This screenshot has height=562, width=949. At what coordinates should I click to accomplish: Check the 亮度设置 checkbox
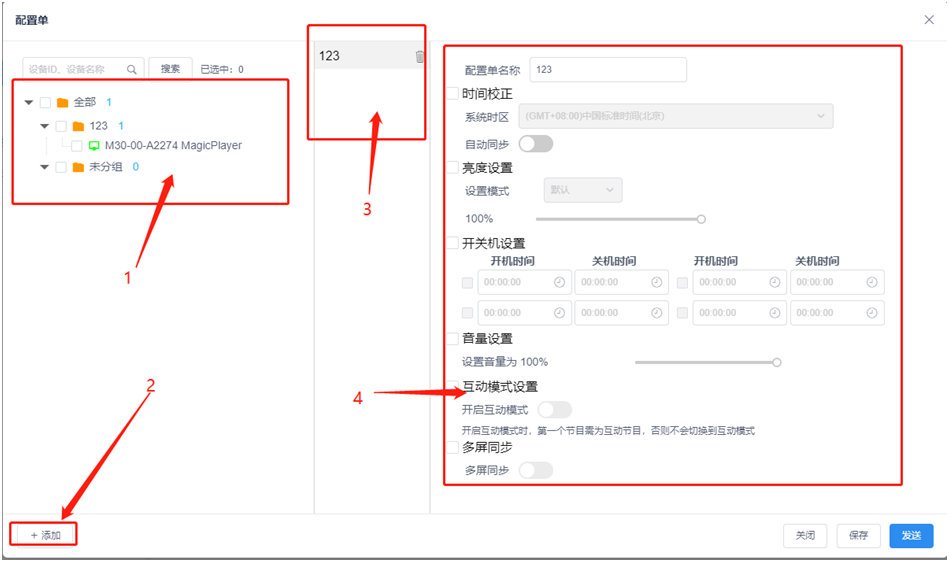coord(453,168)
